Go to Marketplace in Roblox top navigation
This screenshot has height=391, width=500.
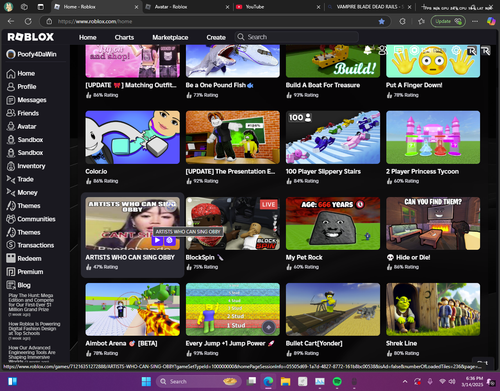click(170, 37)
